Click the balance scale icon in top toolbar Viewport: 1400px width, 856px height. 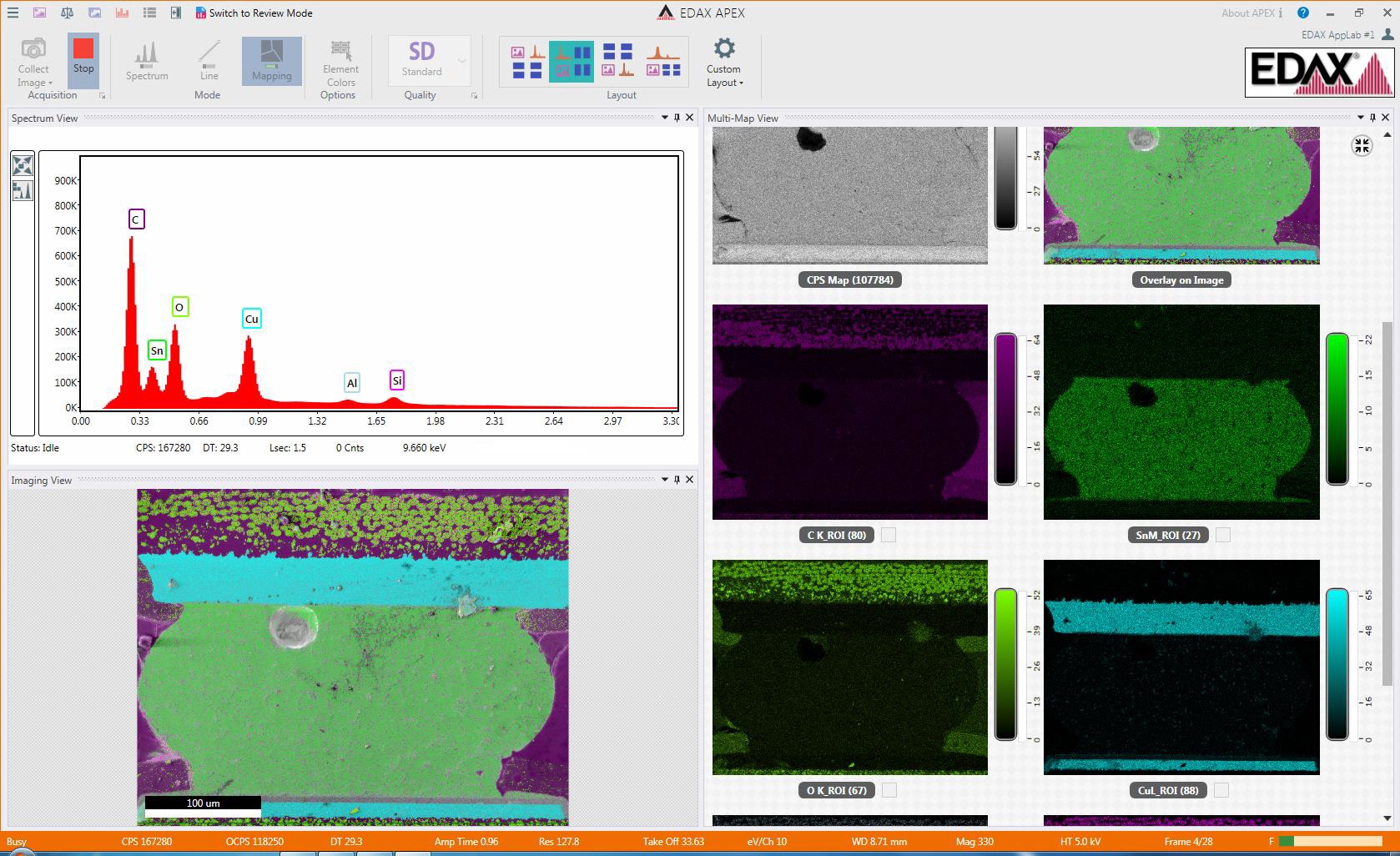click(67, 13)
